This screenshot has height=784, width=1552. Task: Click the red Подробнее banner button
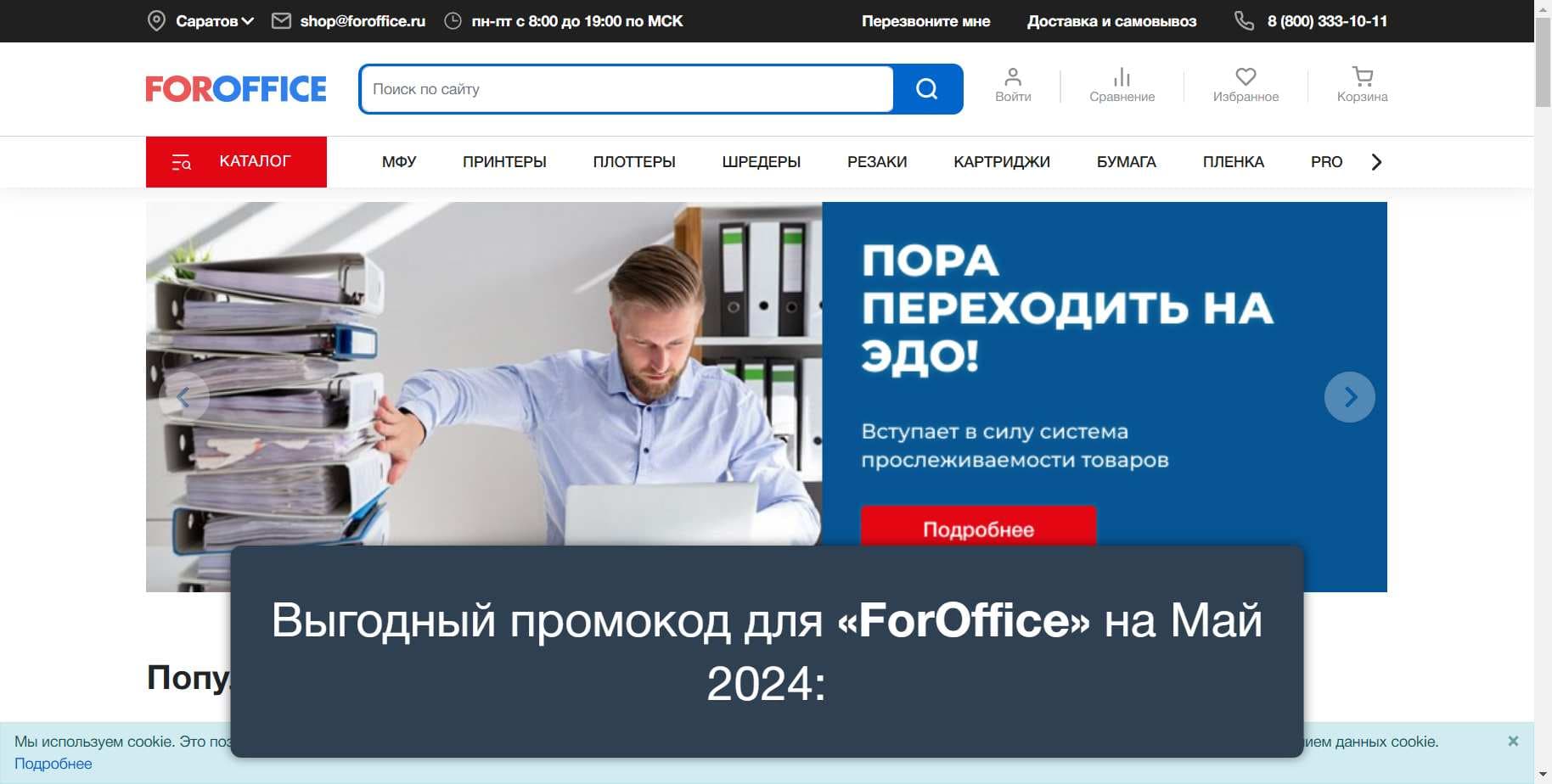tap(978, 526)
